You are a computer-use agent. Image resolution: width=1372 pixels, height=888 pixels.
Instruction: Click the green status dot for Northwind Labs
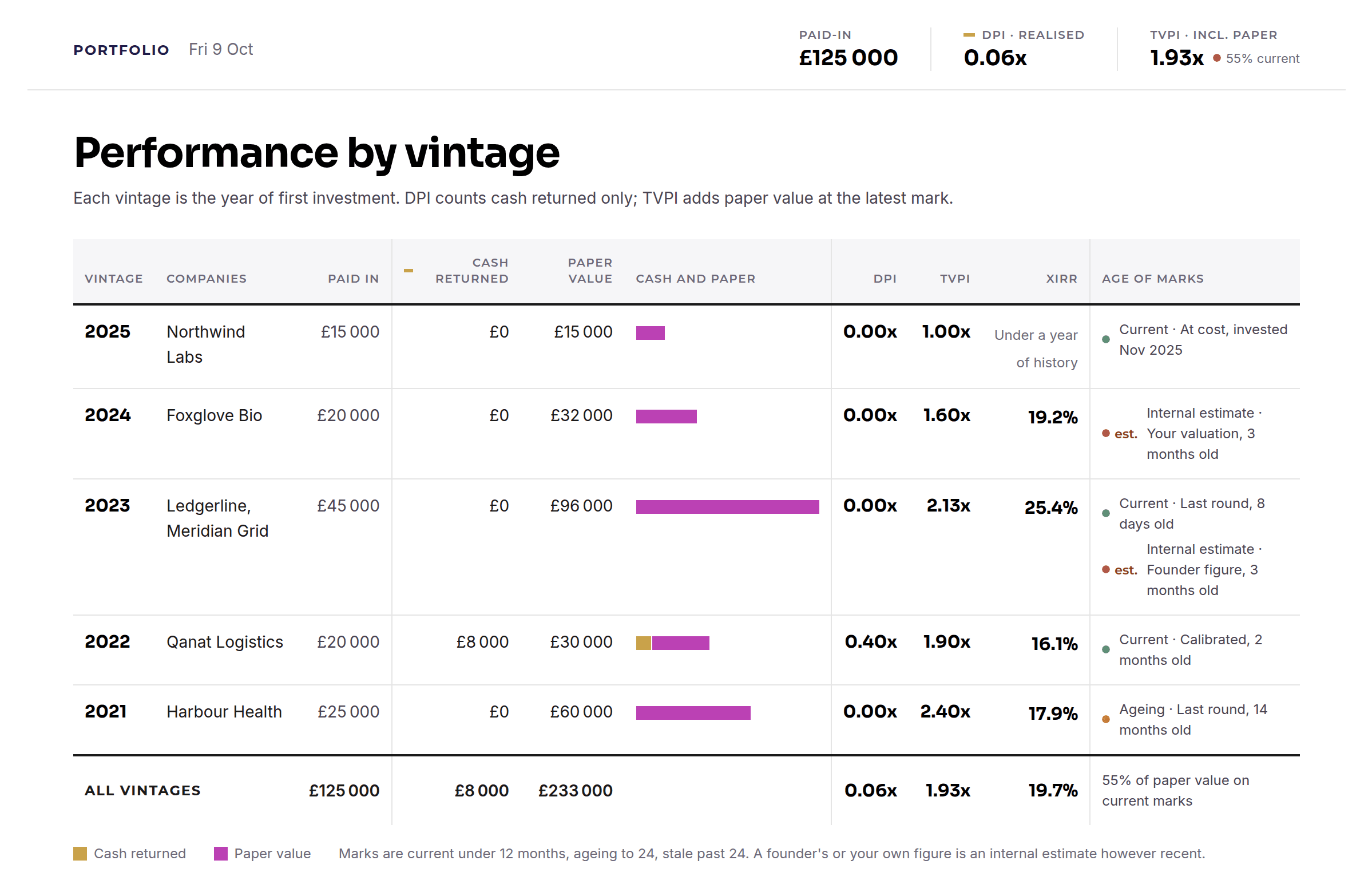pos(1106,340)
